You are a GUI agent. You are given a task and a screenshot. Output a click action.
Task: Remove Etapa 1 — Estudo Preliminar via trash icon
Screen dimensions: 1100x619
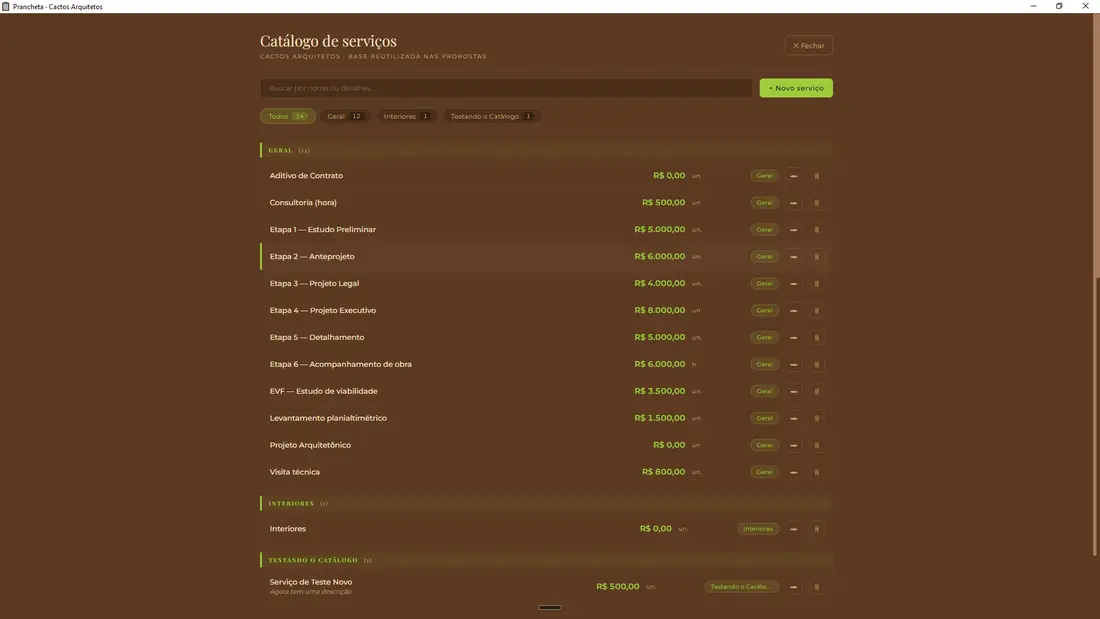click(817, 229)
